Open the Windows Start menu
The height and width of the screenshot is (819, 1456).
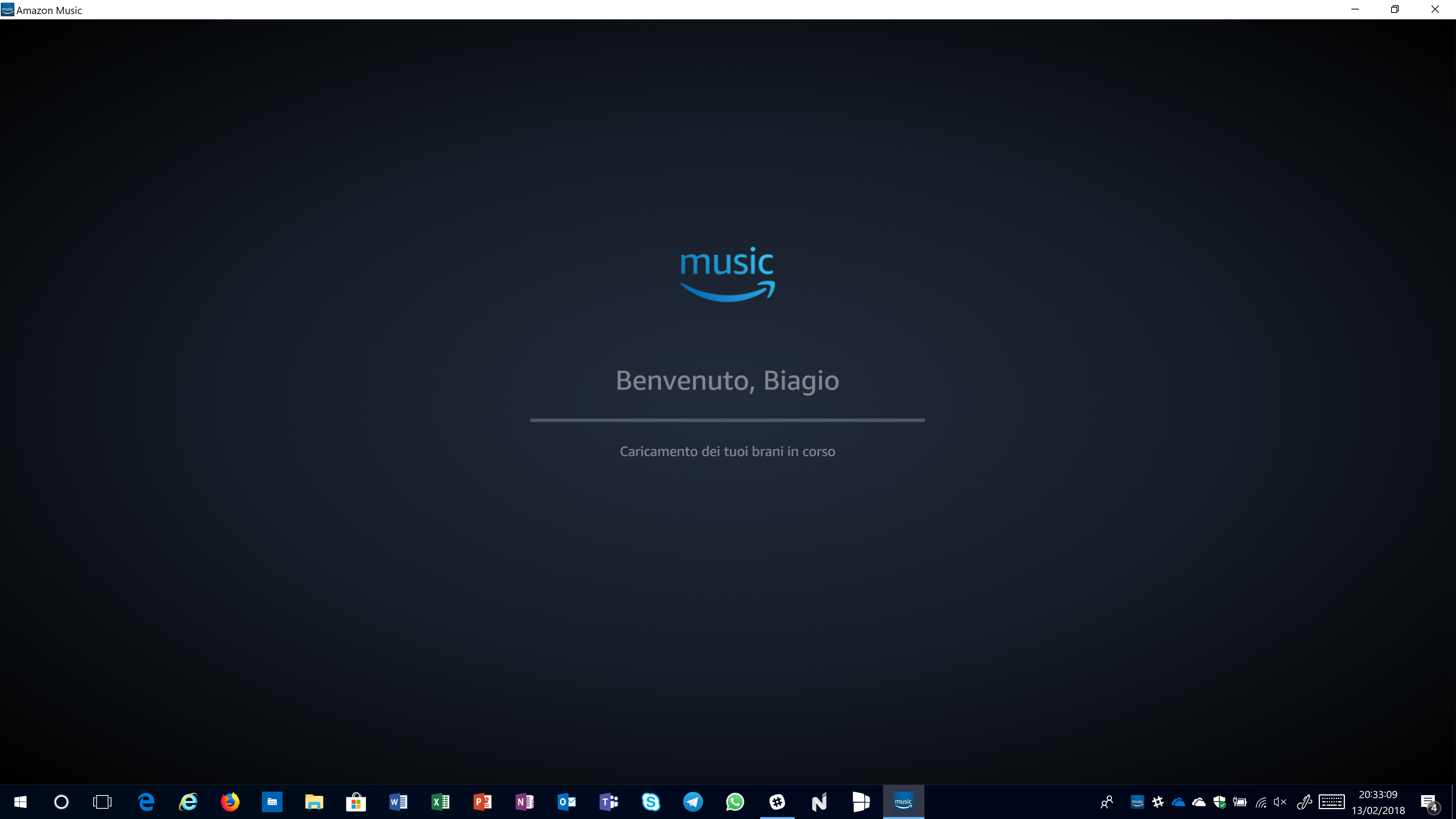point(20,802)
